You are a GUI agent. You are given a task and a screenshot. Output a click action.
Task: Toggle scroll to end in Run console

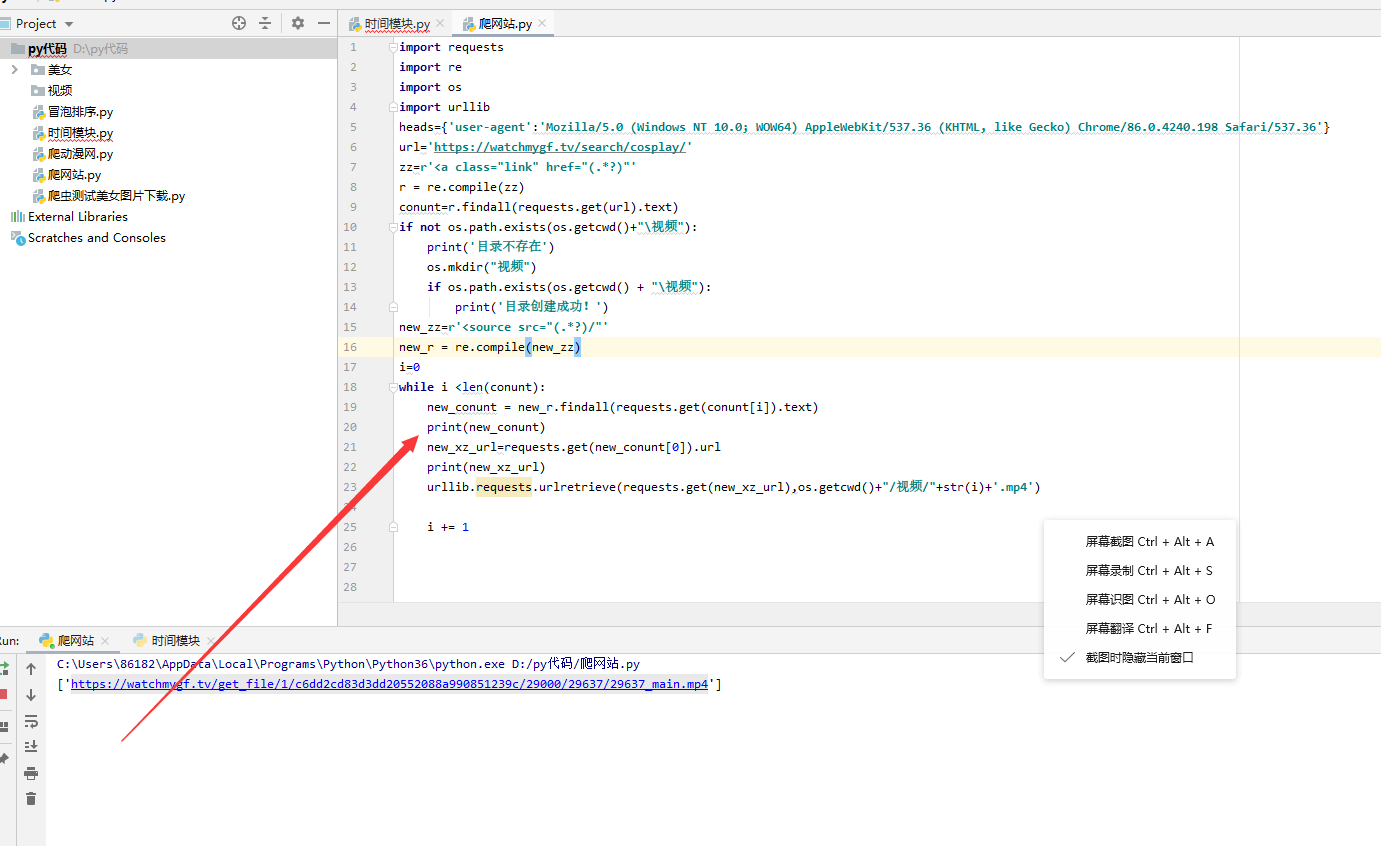(x=31, y=747)
